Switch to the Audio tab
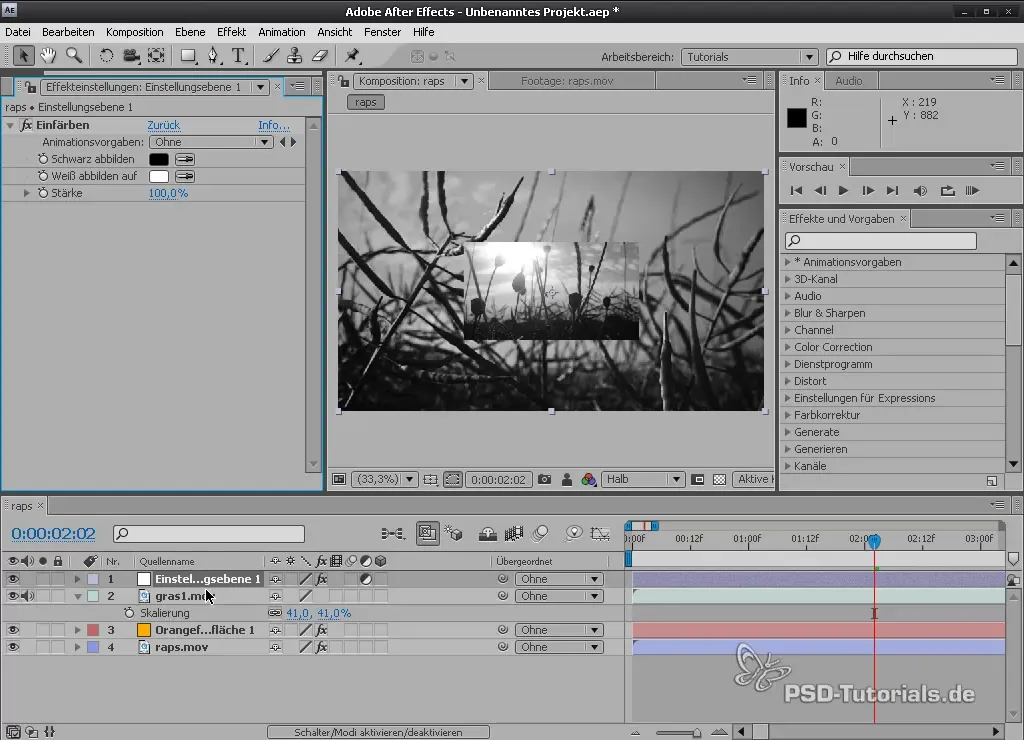 [848, 81]
